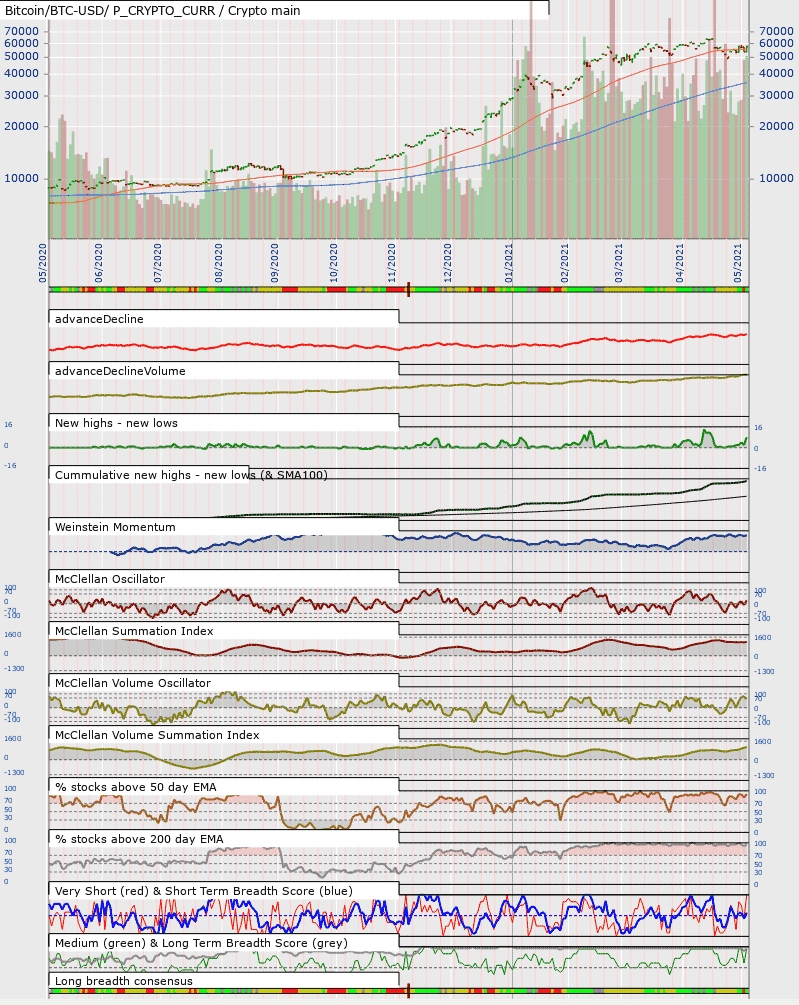Click the 02/2021 date axis label
The image size is (799, 1005).
point(564,263)
